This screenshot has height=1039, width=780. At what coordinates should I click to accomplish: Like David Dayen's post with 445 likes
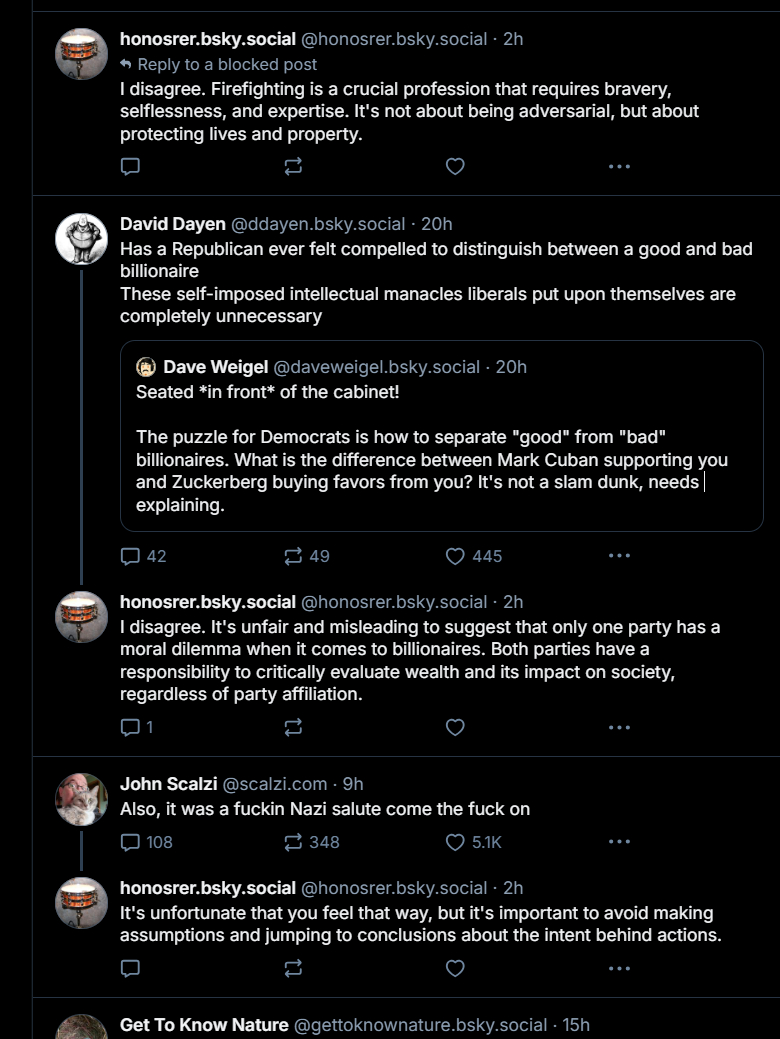click(x=473, y=556)
